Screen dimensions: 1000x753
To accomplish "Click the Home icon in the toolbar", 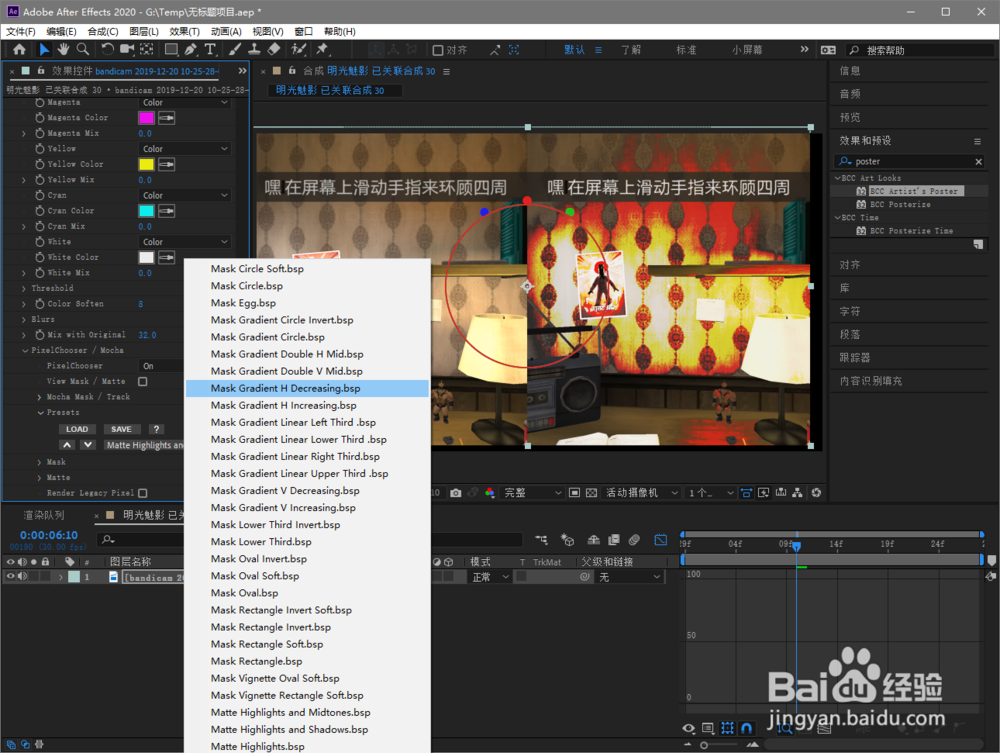I will point(19,49).
